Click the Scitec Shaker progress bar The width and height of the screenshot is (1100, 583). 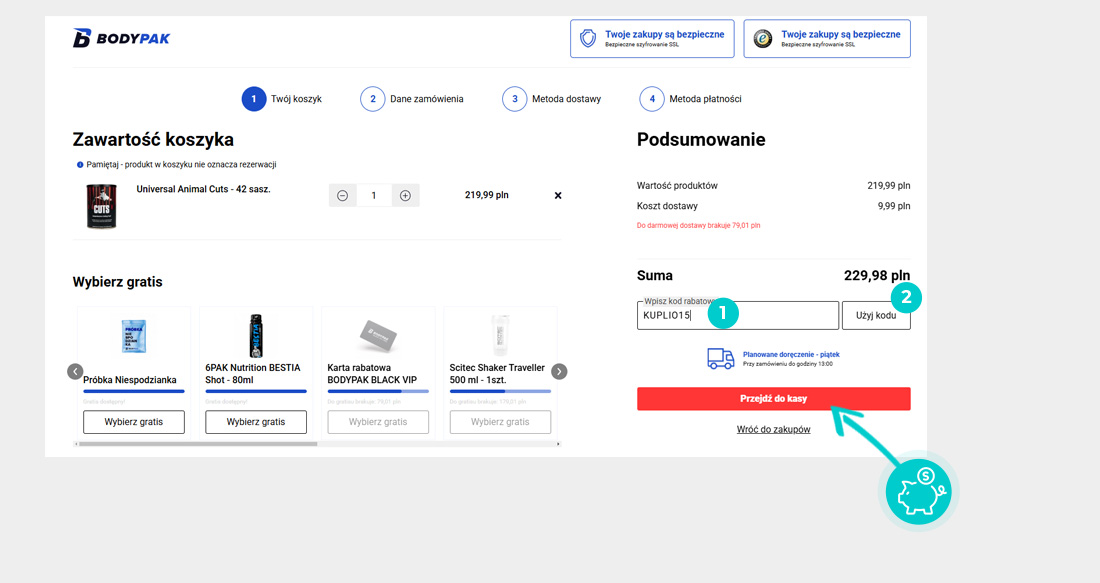[500, 391]
